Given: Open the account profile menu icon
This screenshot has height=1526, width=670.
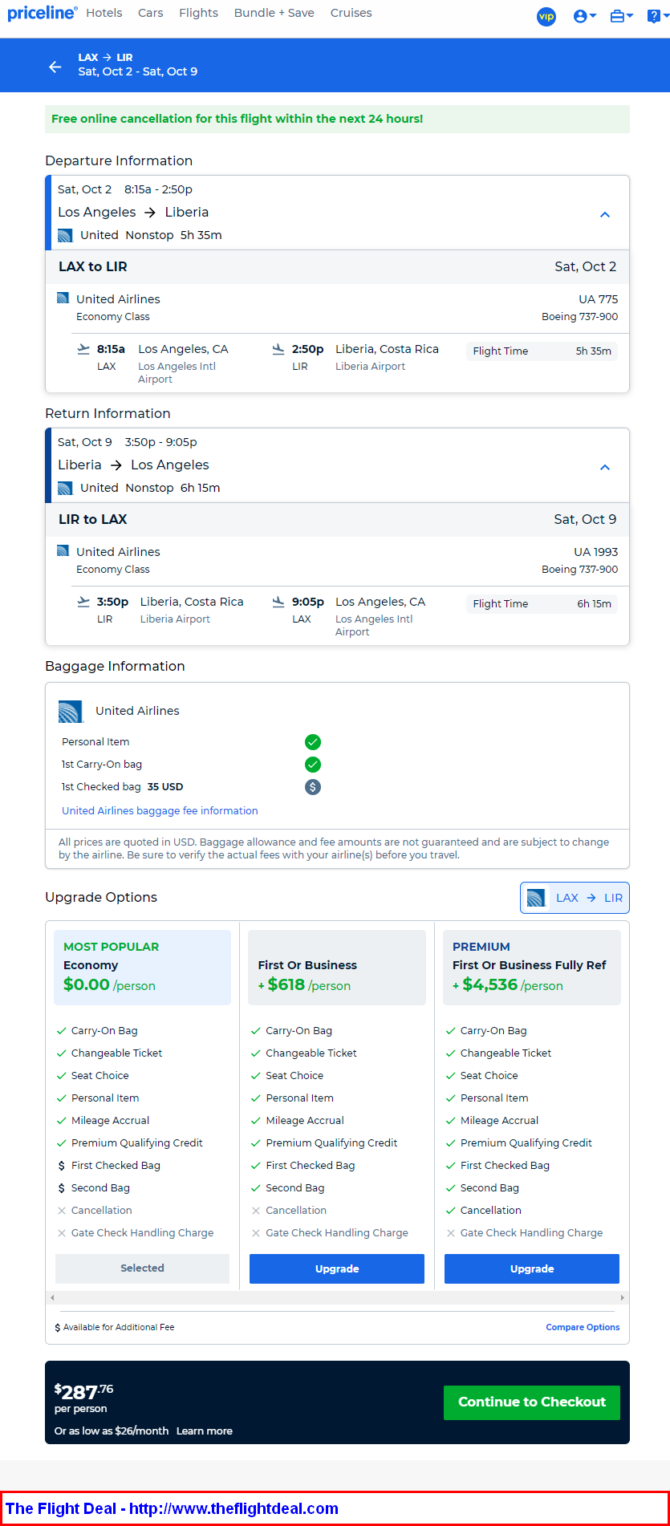Looking at the screenshot, I should (x=585, y=16).
